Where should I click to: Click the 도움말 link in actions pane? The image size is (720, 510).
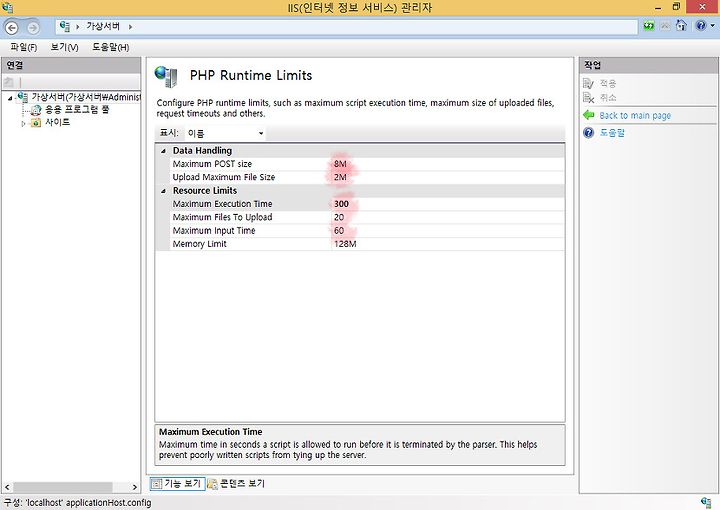click(x=612, y=133)
